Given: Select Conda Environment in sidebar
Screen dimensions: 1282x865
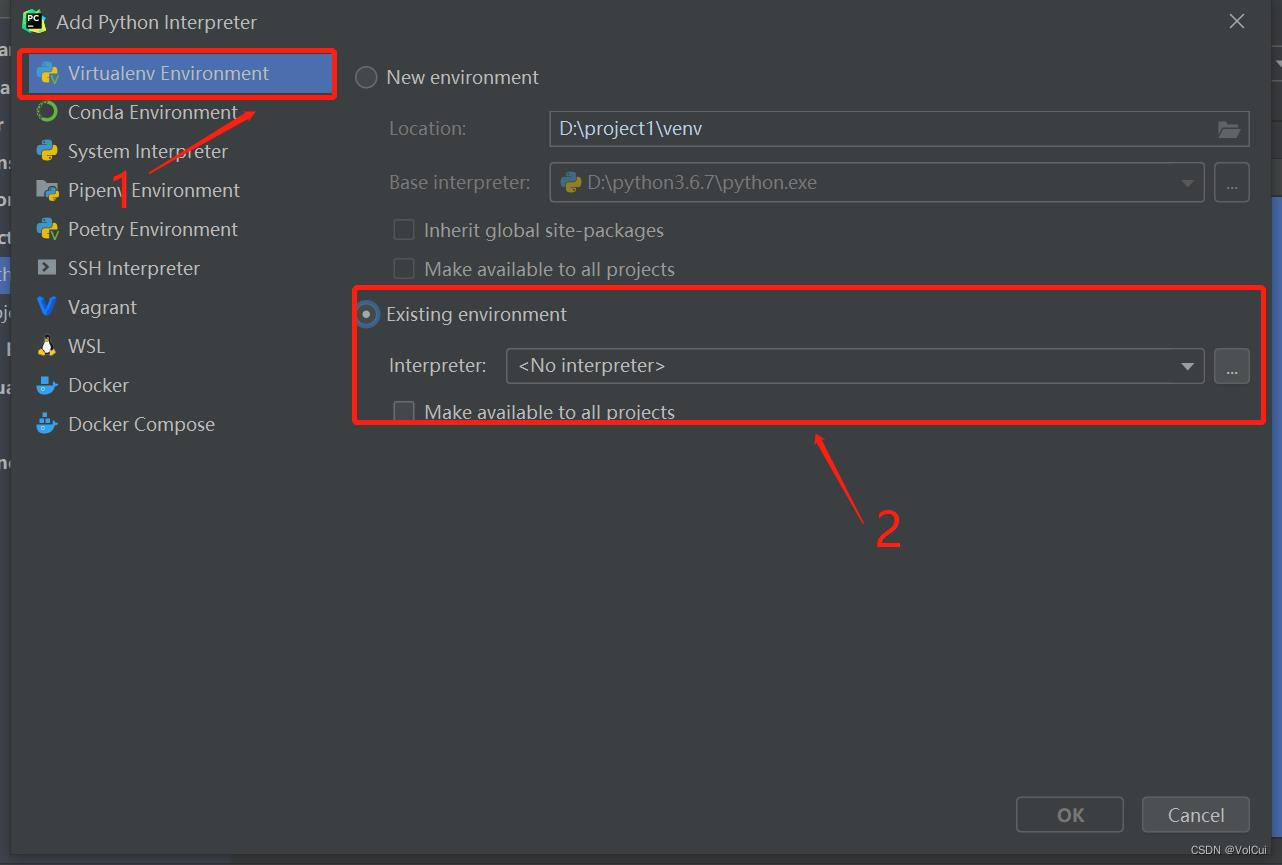Looking at the screenshot, I should (x=152, y=112).
